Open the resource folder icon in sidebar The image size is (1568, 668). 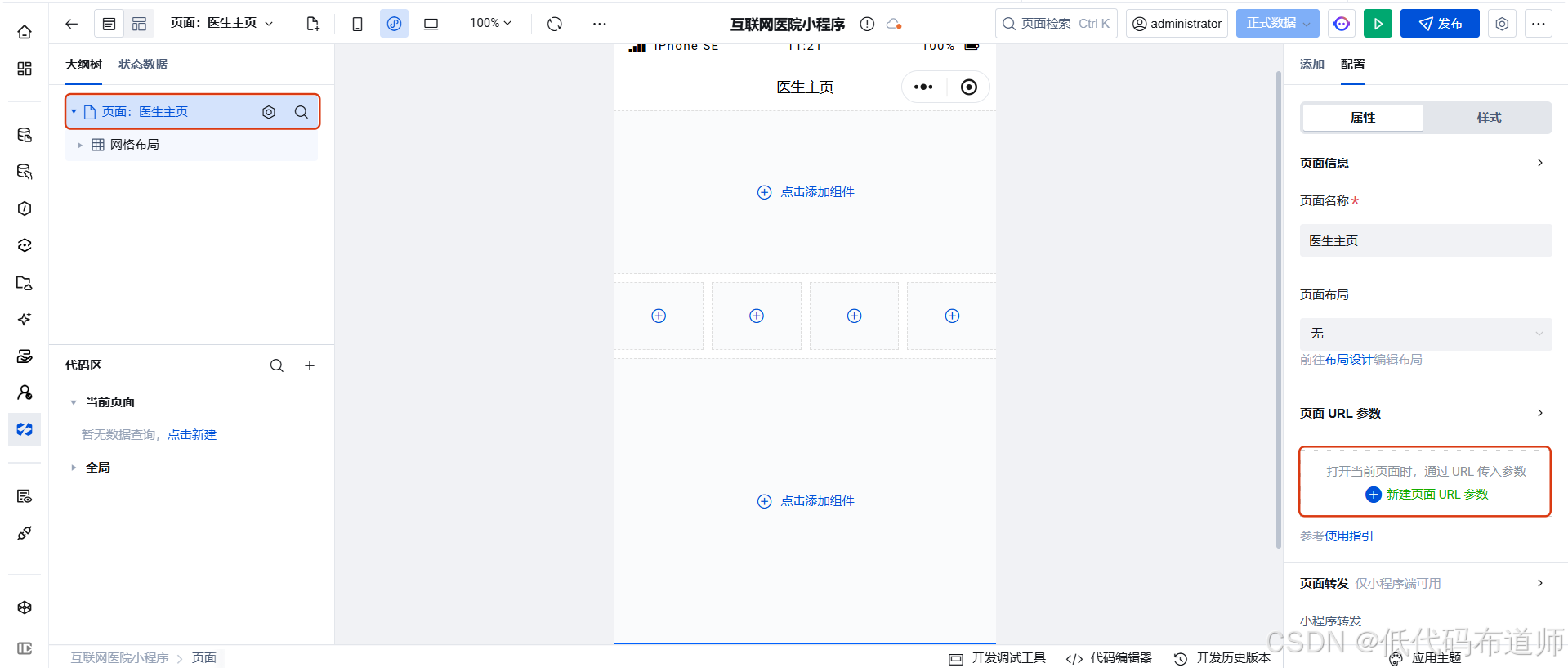point(25,283)
